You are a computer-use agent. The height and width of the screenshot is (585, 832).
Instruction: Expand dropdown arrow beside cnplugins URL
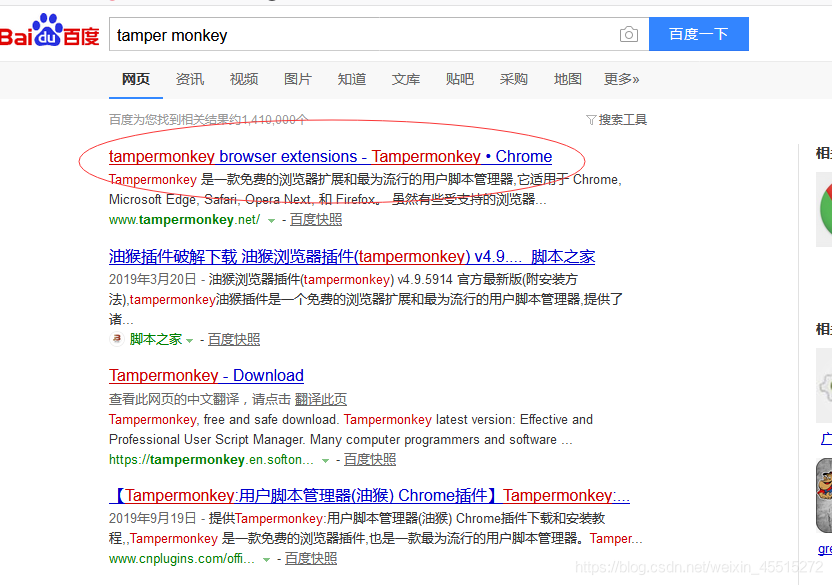tap(266, 560)
